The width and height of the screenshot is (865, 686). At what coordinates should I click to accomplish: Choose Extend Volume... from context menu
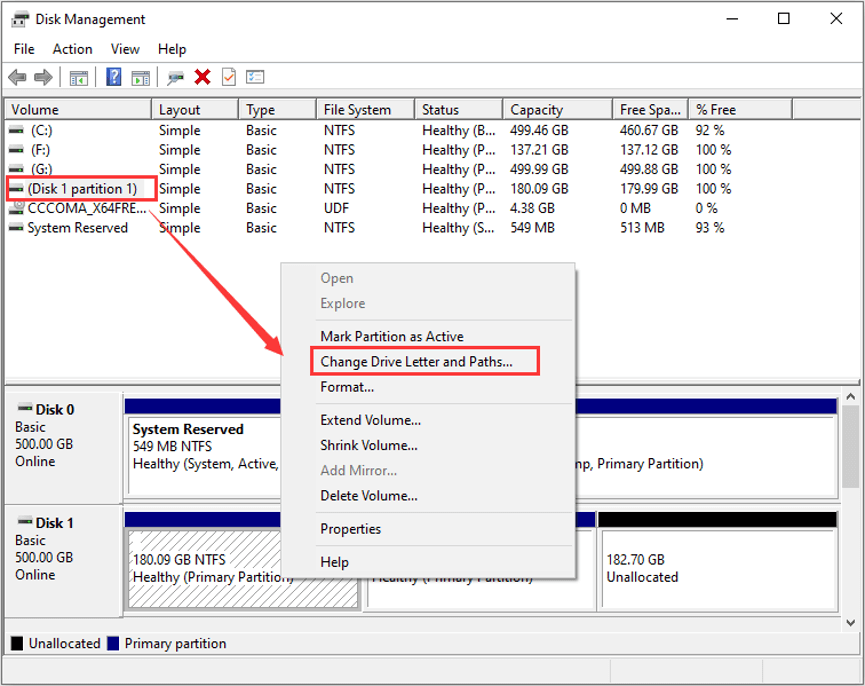click(428, 420)
